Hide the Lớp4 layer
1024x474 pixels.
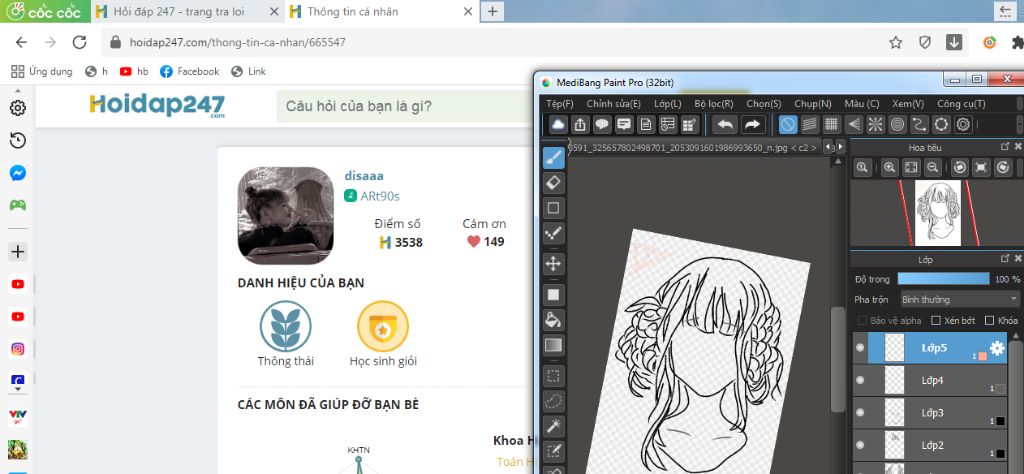pos(860,380)
